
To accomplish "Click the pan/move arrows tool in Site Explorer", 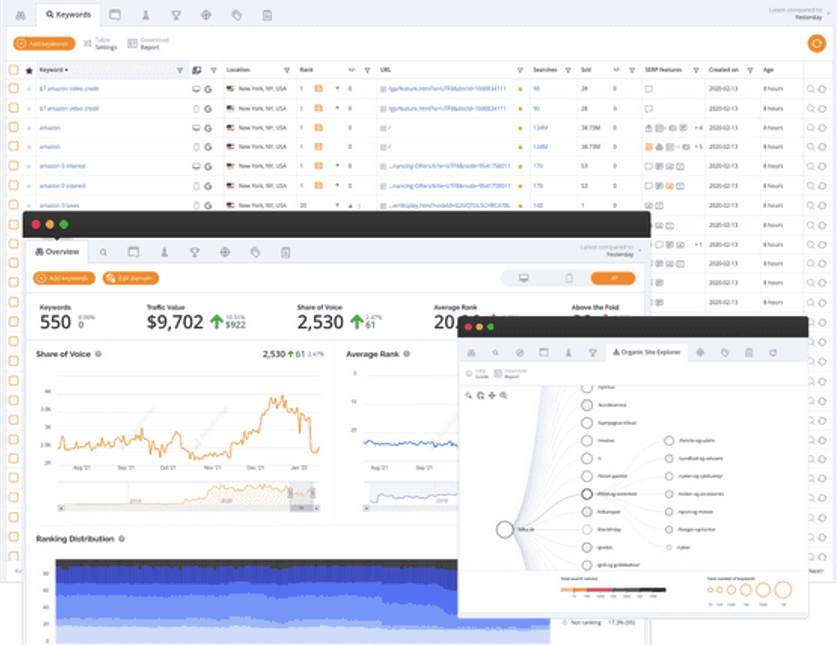I will pyautogui.click(x=492, y=396).
